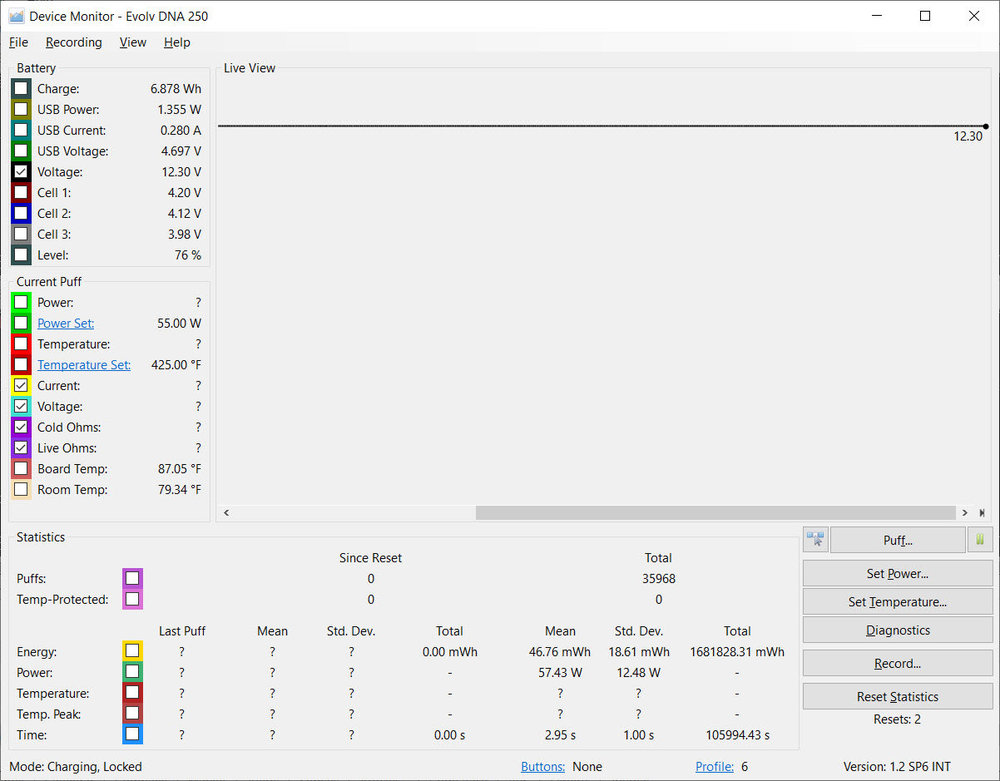1000x781 pixels.
Task: Uncheck the Current Puff Current checkbox
Action: point(21,386)
